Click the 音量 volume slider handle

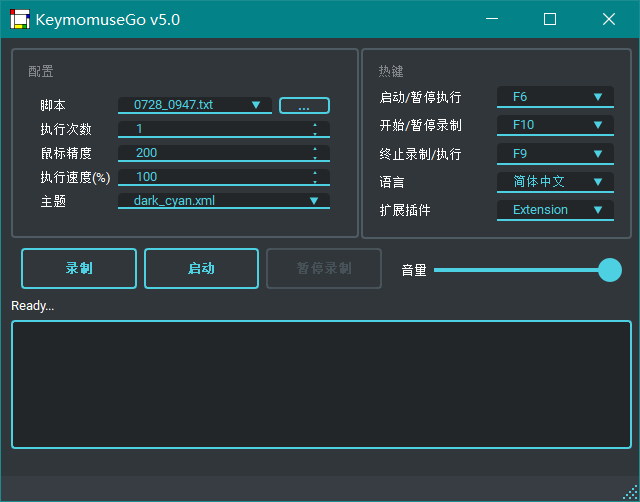point(610,270)
